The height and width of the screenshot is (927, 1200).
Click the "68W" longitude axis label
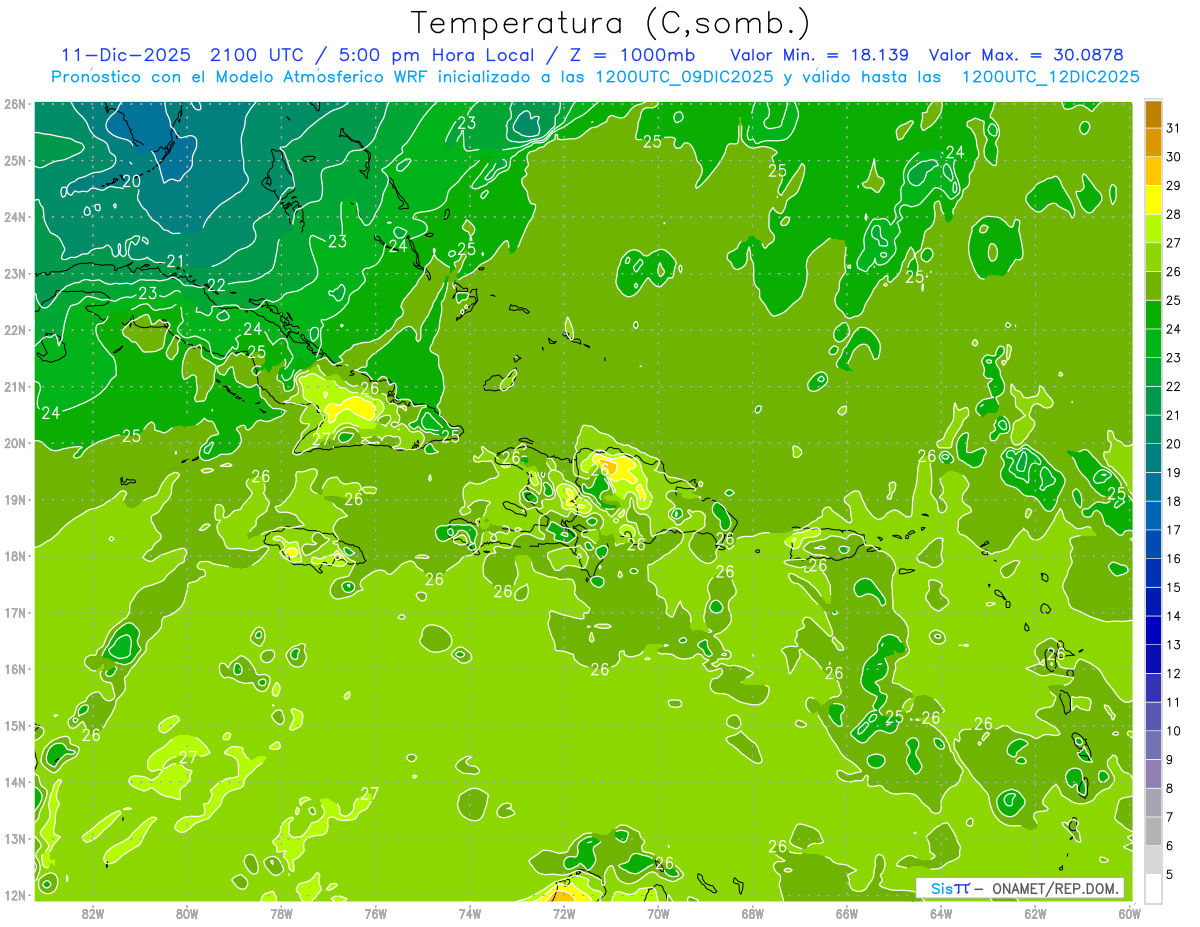tap(752, 913)
